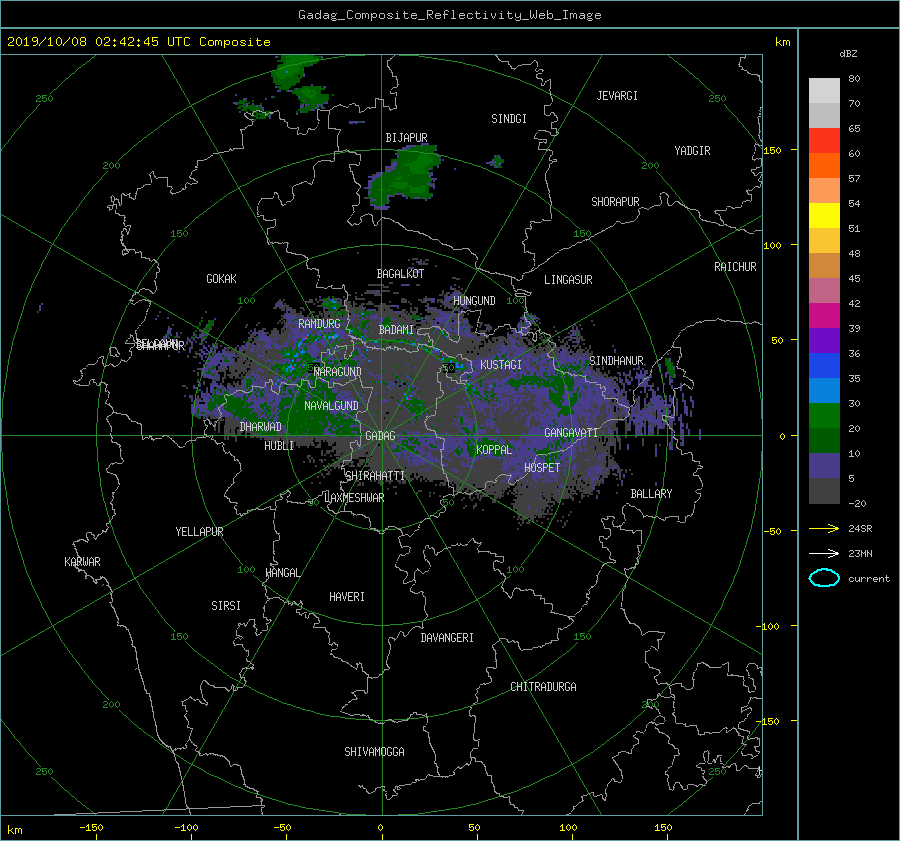Select the green 30 dBZ color swatch
This screenshot has width=900, height=841.
pyautogui.click(x=824, y=416)
